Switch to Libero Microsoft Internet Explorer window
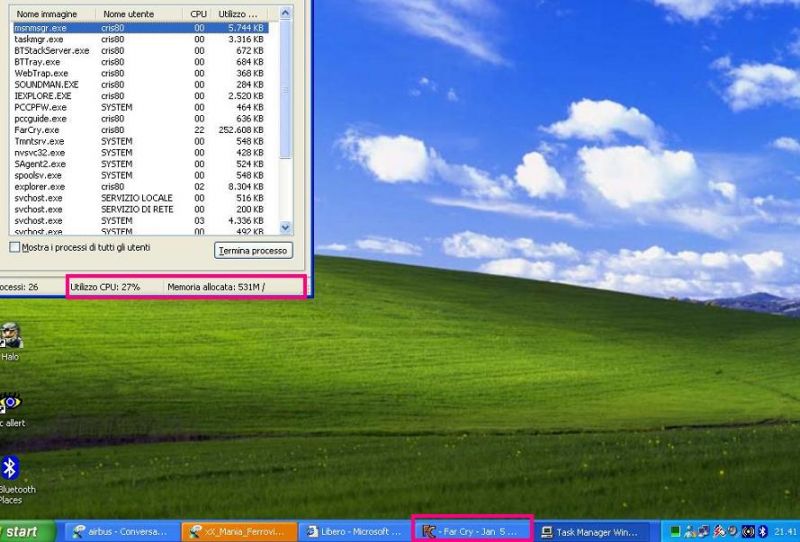 tap(355, 532)
